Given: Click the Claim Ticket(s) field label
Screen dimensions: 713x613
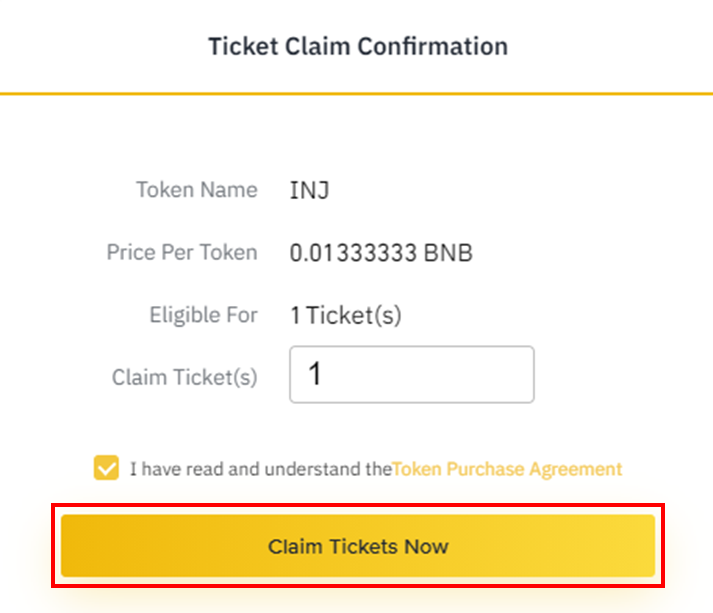Looking at the screenshot, I should pos(185,377).
